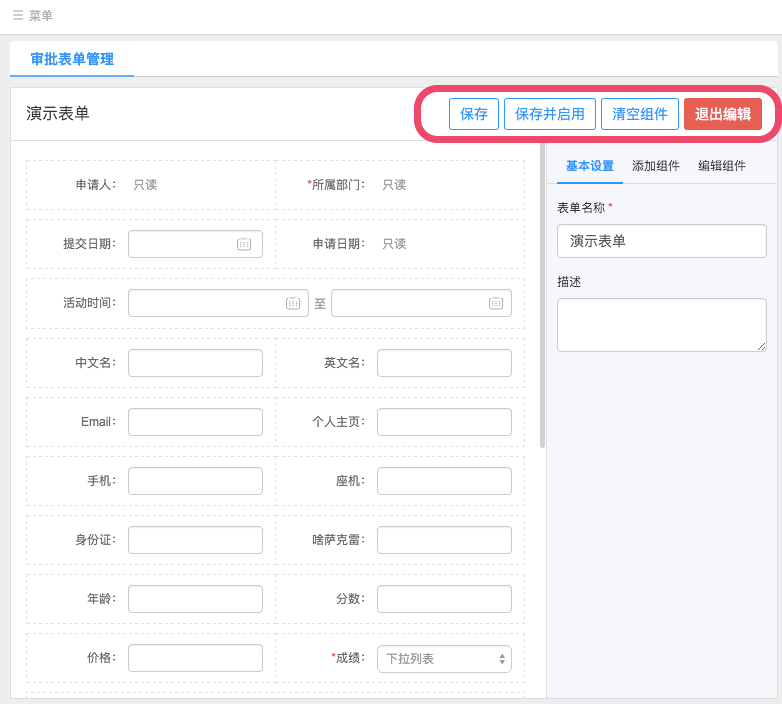This screenshot has width=782, height=704.
Task: Click 保存并启用 button
Action: click(550, 114)
